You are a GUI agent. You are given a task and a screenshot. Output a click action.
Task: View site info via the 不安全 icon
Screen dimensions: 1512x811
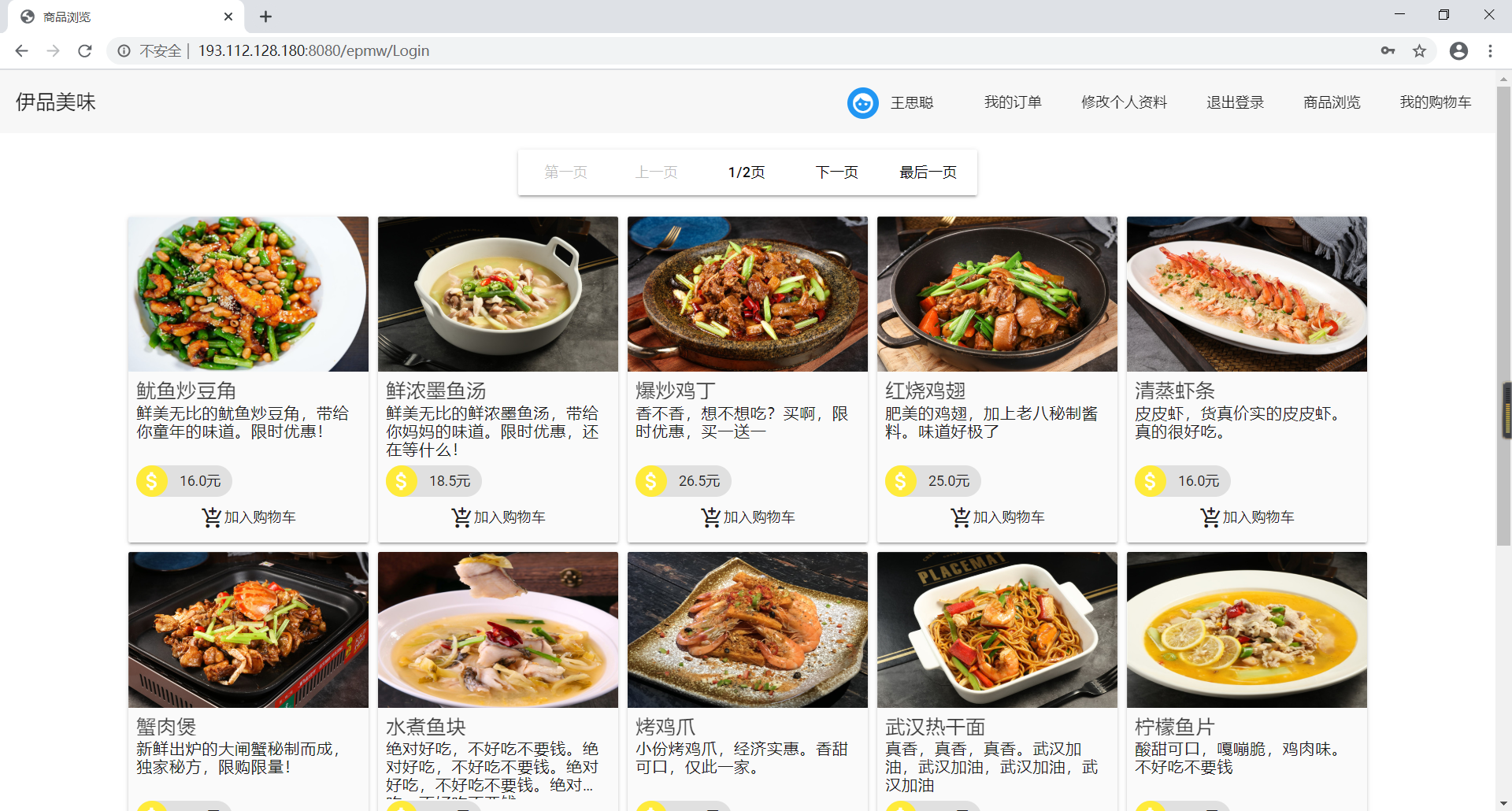click(x=124, y=51)
